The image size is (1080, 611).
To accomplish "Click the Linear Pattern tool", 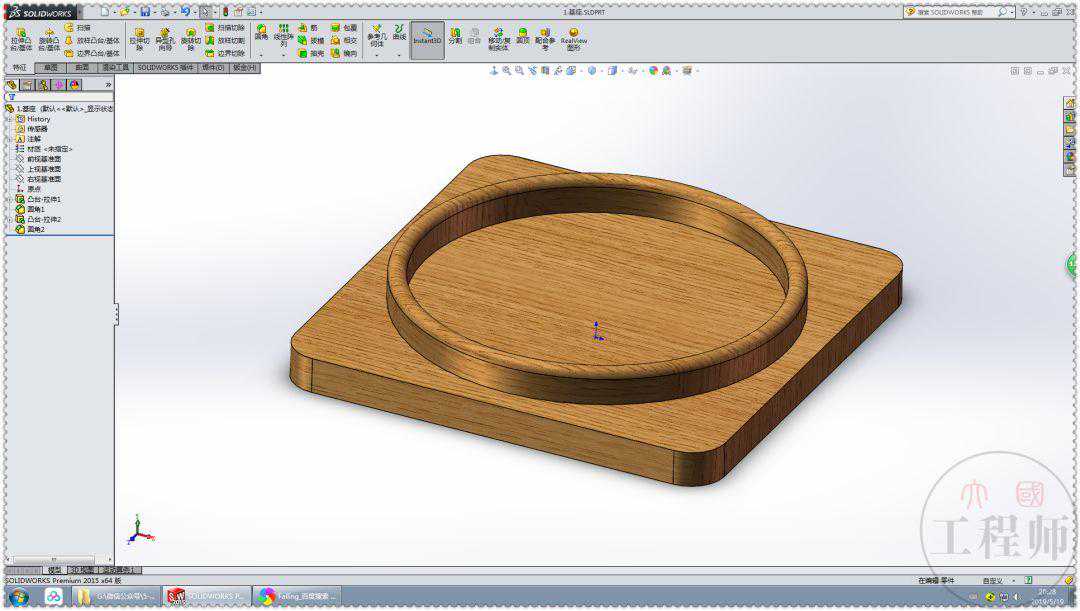I will click(284, 35).
